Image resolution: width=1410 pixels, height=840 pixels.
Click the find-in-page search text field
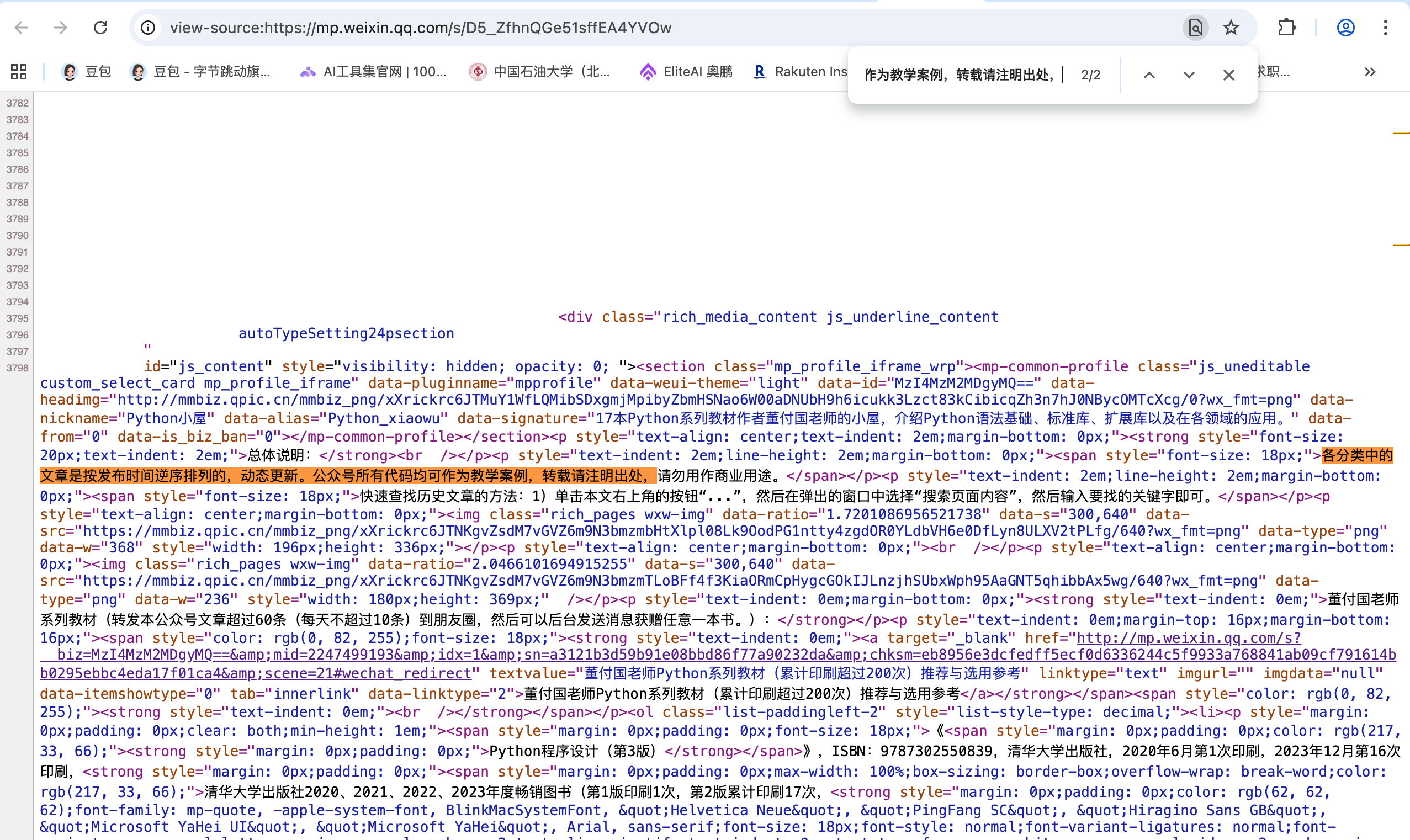(964, 75)
